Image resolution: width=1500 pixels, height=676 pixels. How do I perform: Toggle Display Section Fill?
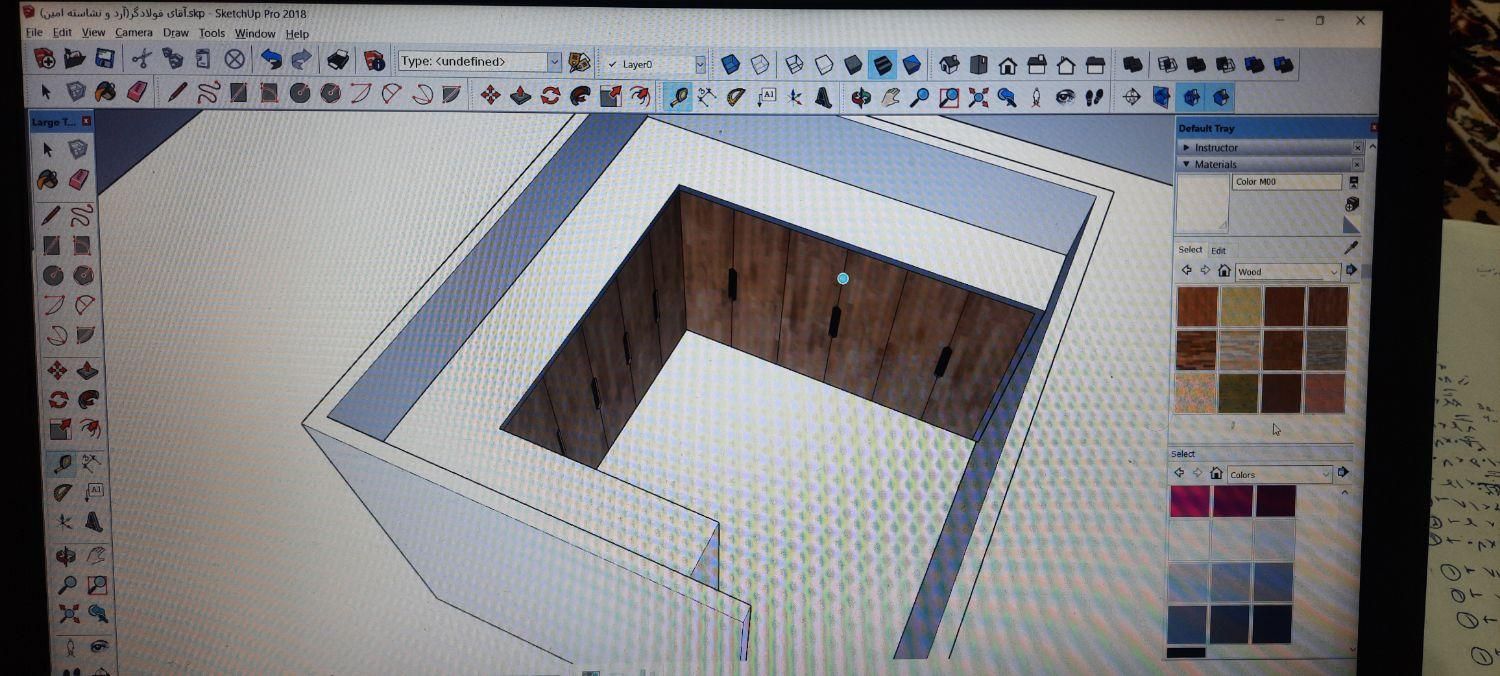tap(1220, 97)
